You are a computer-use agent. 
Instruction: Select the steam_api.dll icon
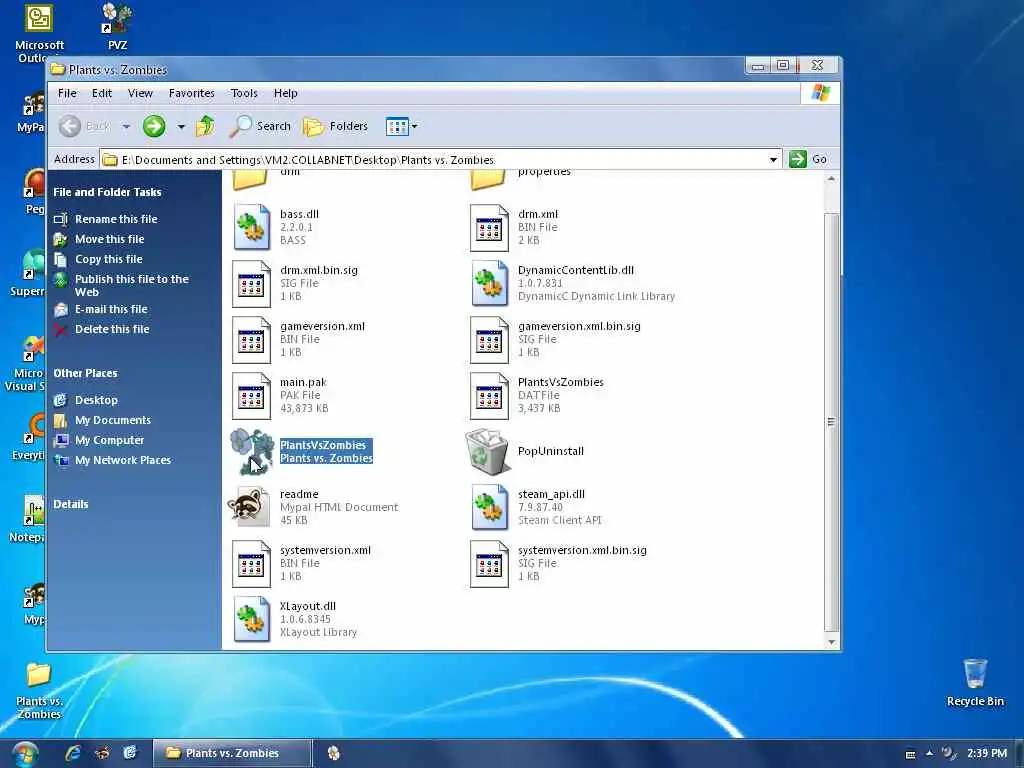tap(489, 507)
